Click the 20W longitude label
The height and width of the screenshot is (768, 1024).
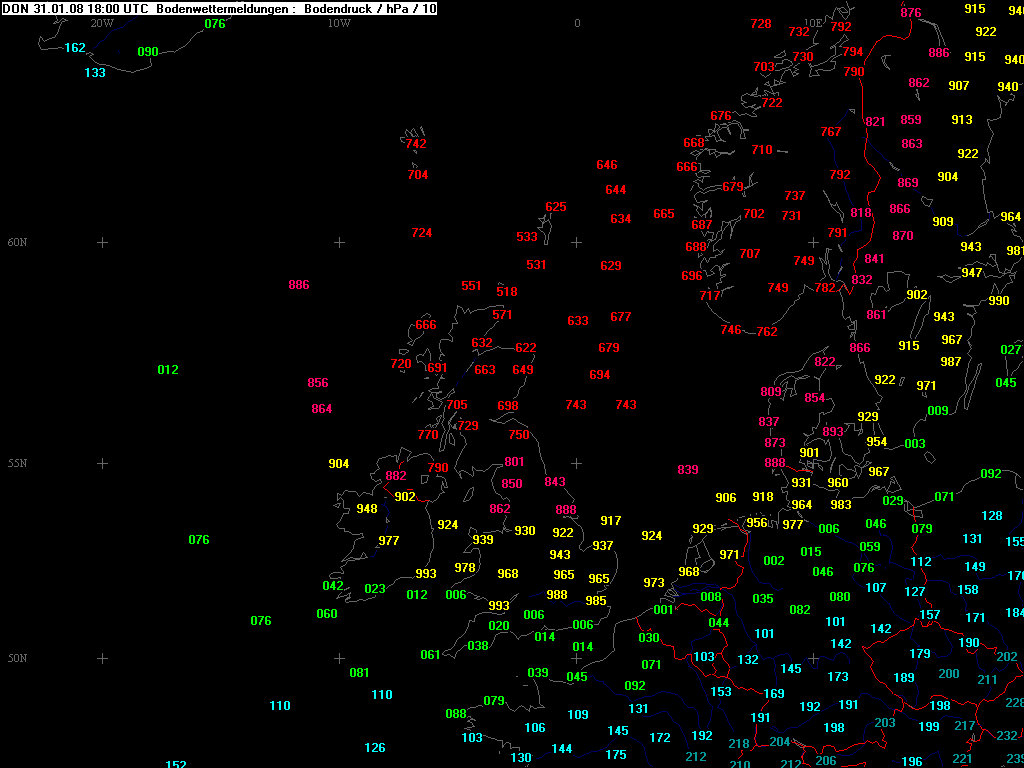click(x=102, y=23)
